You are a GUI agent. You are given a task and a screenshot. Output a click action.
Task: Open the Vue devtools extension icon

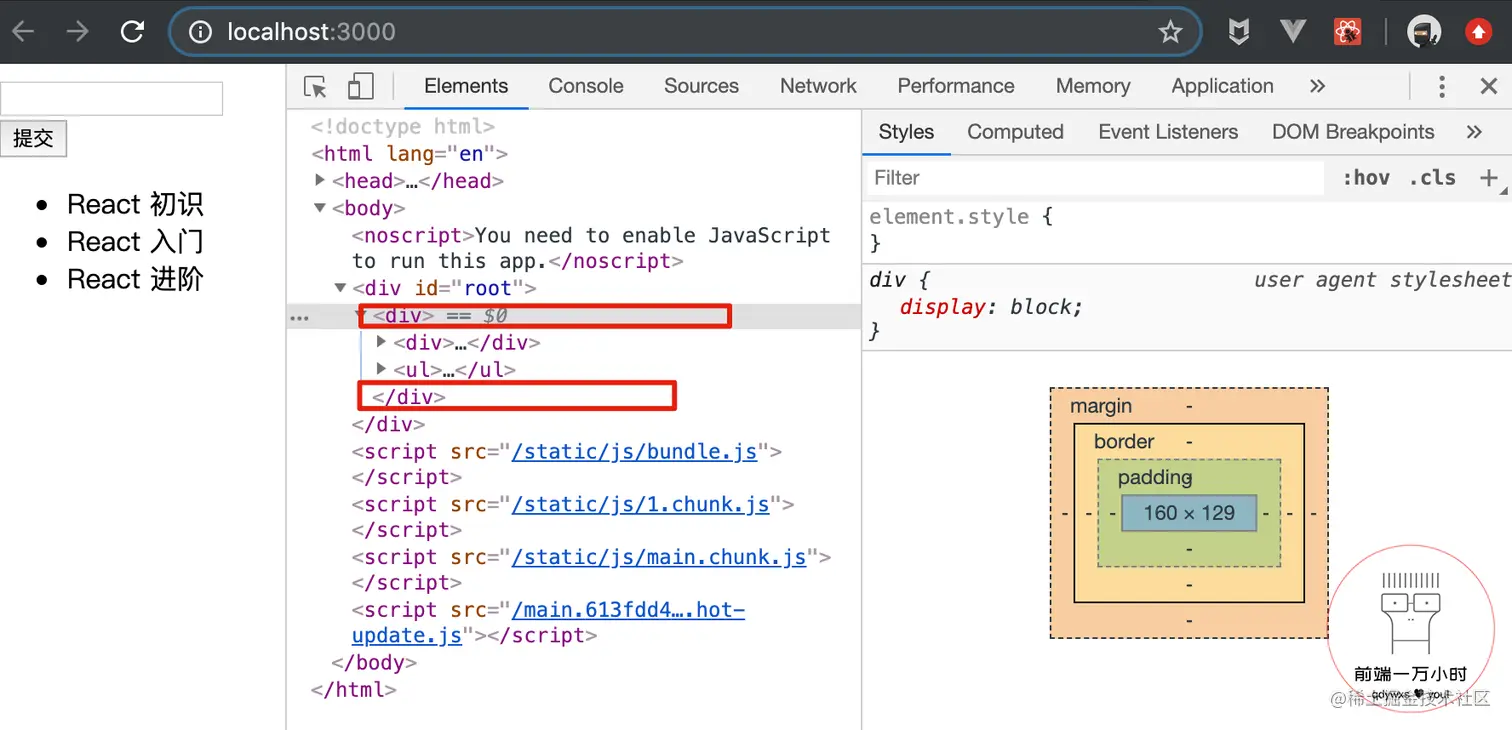point(1293,32)
